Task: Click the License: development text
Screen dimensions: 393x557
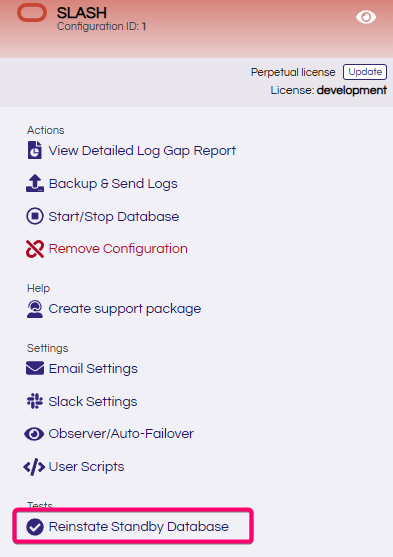Action: (x=329, y=90)
